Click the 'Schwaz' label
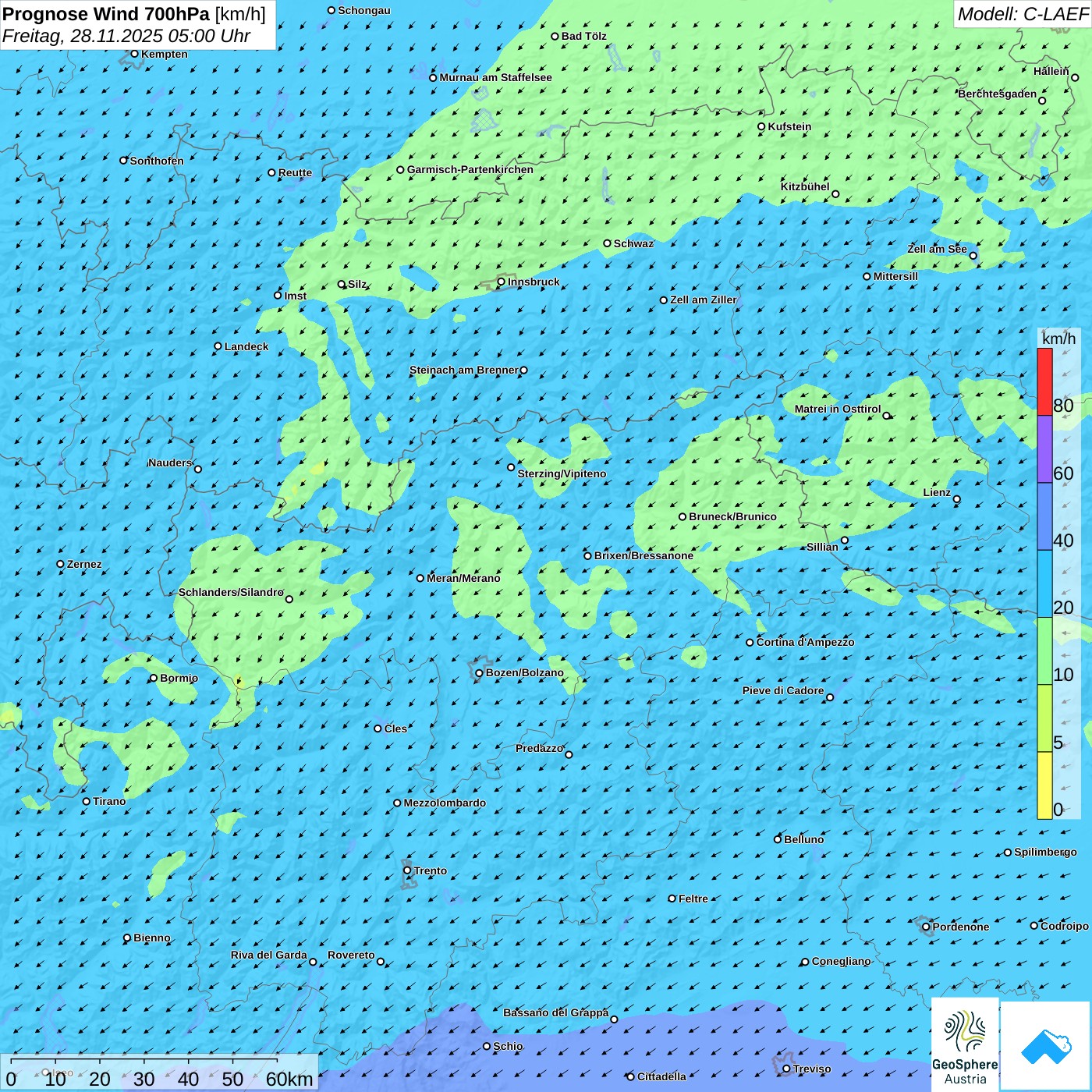Viewport: 1092px width, 1092px height. [633, 243]
